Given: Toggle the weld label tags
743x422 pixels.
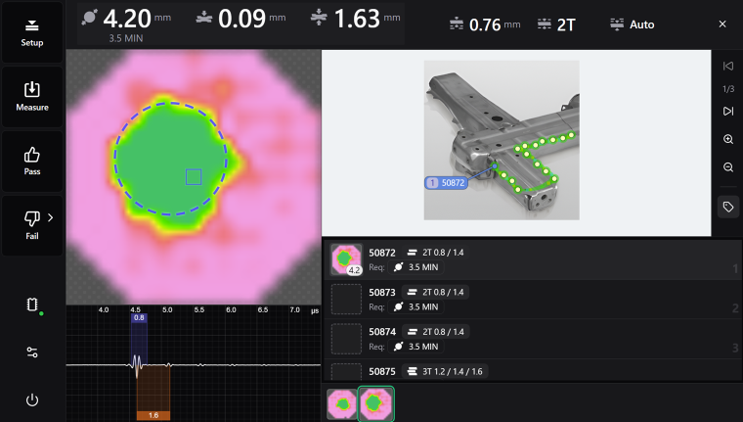Looking at the screenshot, I should [728, 207].
